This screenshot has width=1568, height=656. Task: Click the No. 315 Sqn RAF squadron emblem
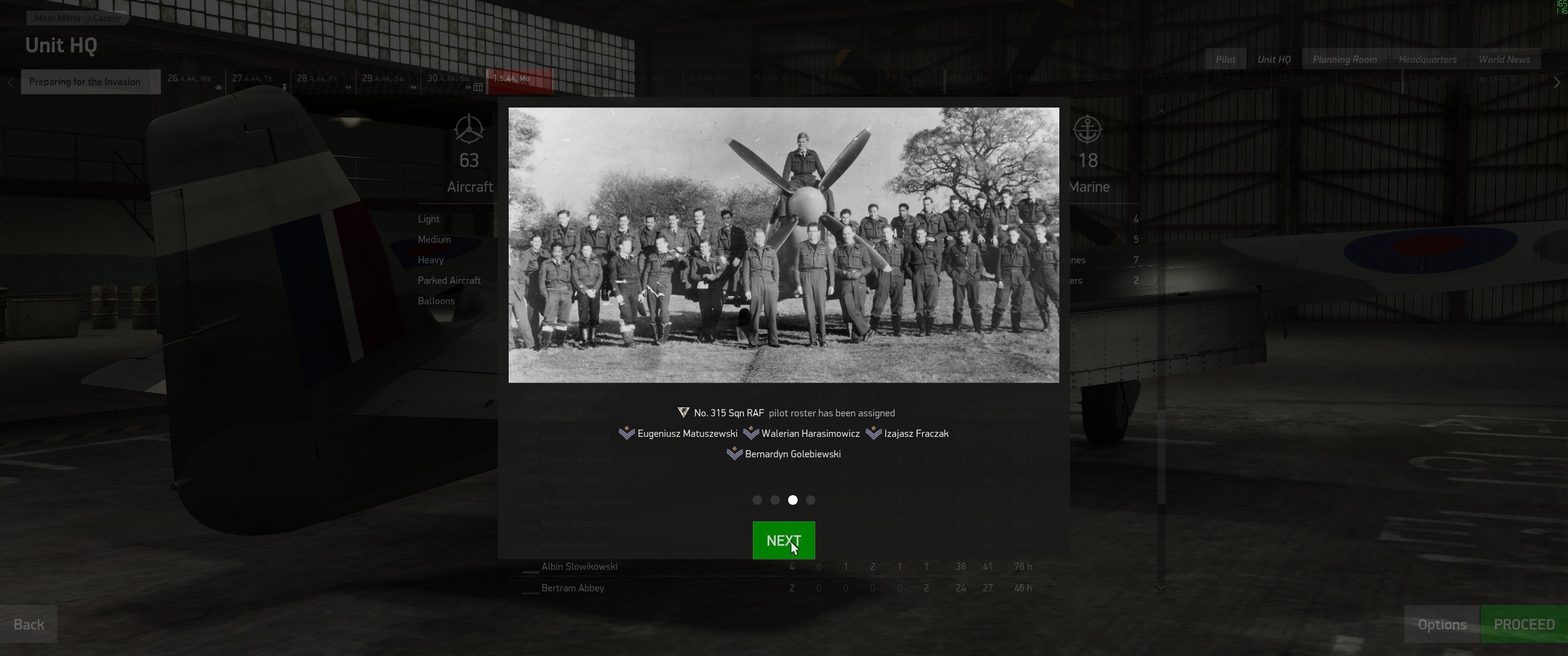click(684, 413)
